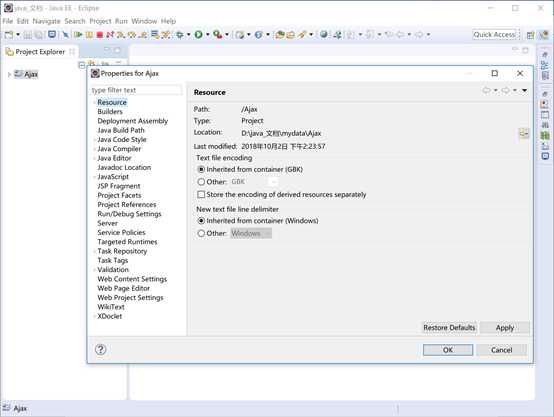Screen dimensions: 554x417
Task: Select the Ajax project in Project Explorer
Action: coord(26,74)
